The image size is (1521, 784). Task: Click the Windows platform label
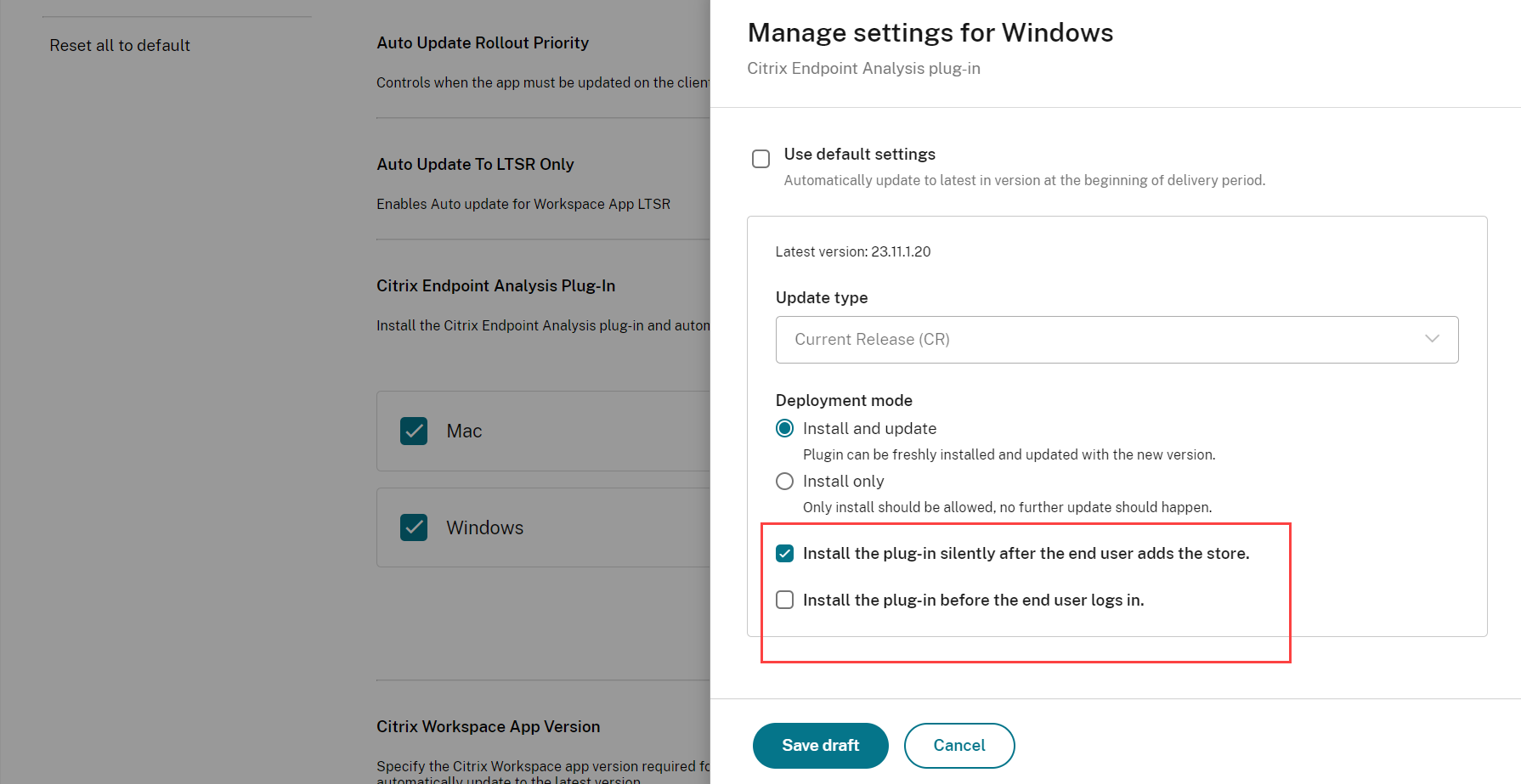[x=484, y=527]
